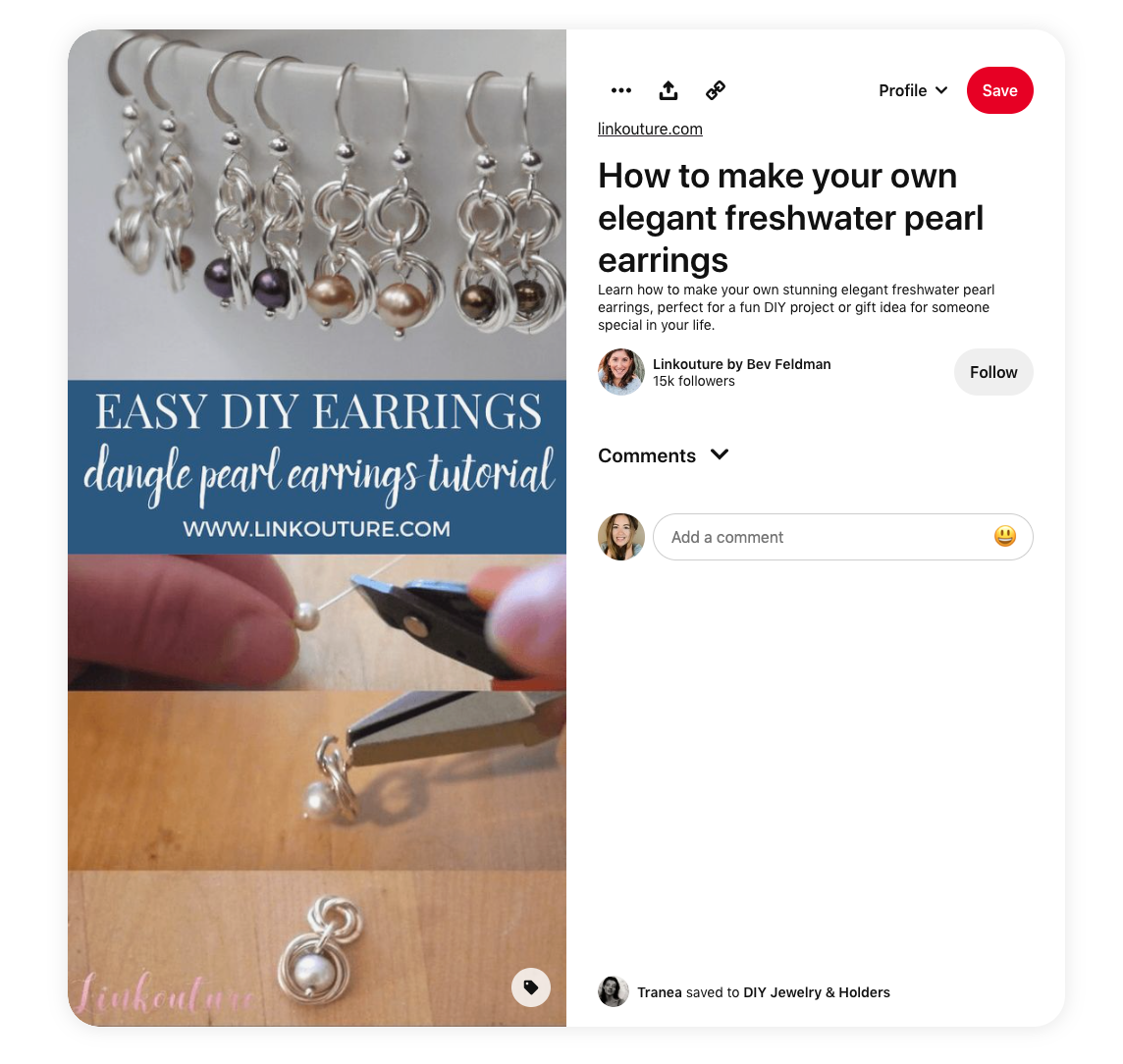Open Linkouture by Bev Feldman profile name
The height and width of the screenshot is (1064, 1123).
pos(741,364)
